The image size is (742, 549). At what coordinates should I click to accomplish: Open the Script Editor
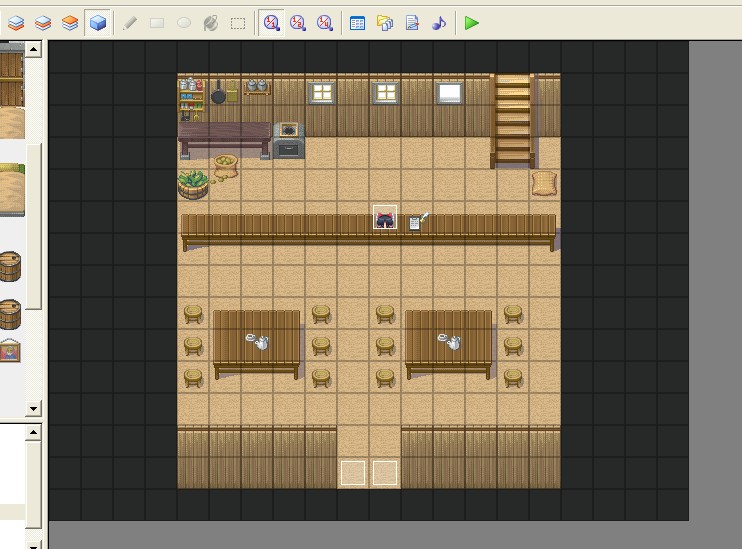coord(412,23)
